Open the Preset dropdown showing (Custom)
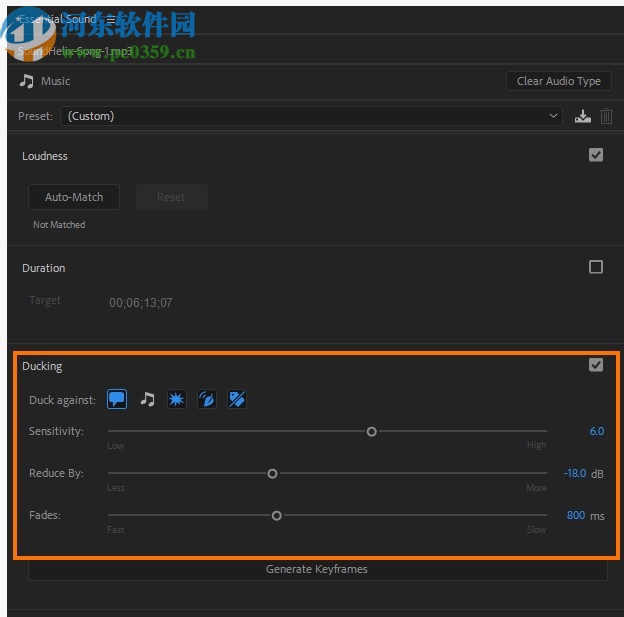The height and width of the screenshot is (617, 624). pyautogui.click(x=311, y=116)
